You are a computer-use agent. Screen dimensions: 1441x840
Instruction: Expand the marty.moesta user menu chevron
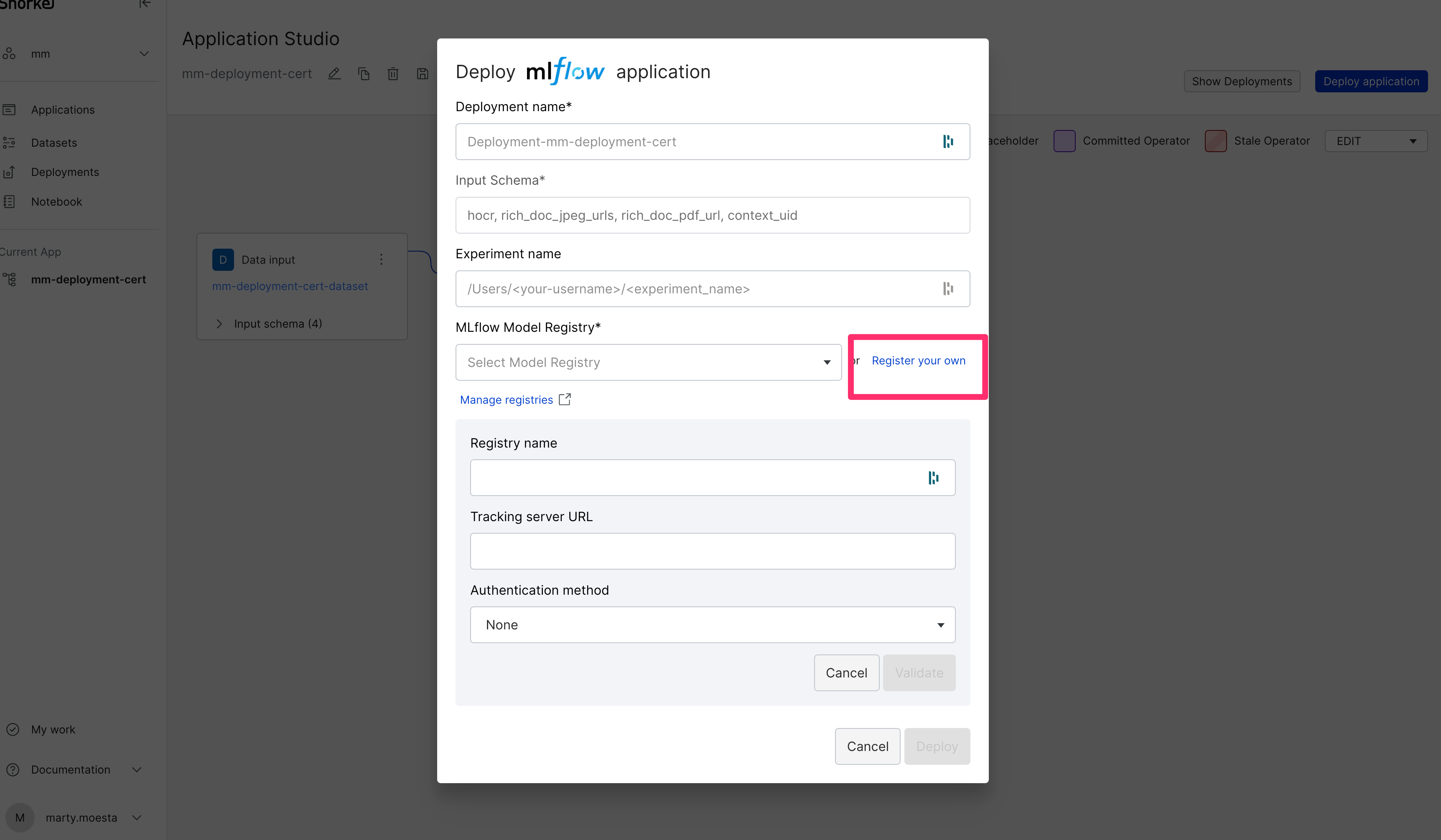(x=137, y=818)
